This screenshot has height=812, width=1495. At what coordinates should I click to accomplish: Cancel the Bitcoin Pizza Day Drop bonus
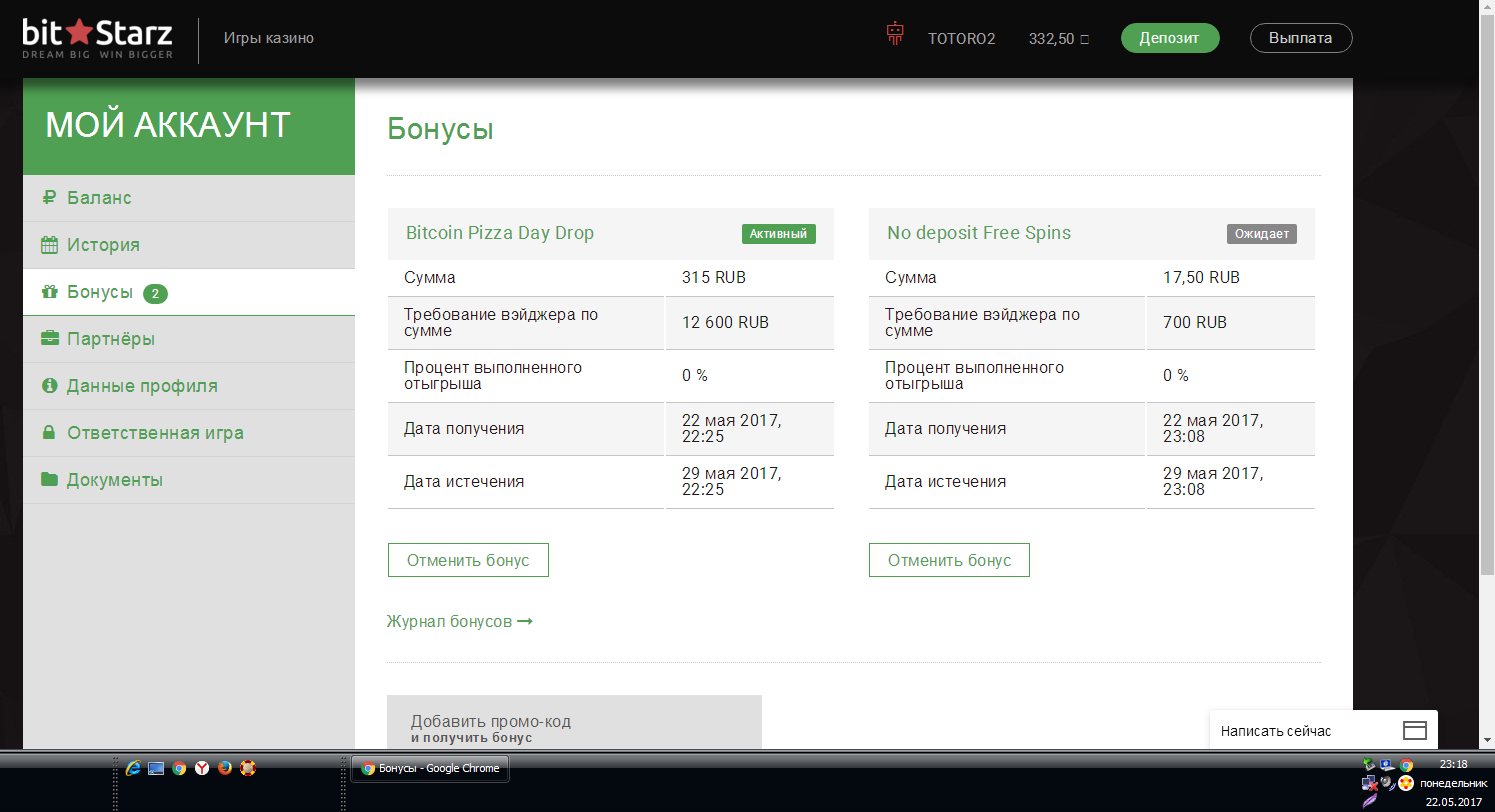click(x=468, y=560)
